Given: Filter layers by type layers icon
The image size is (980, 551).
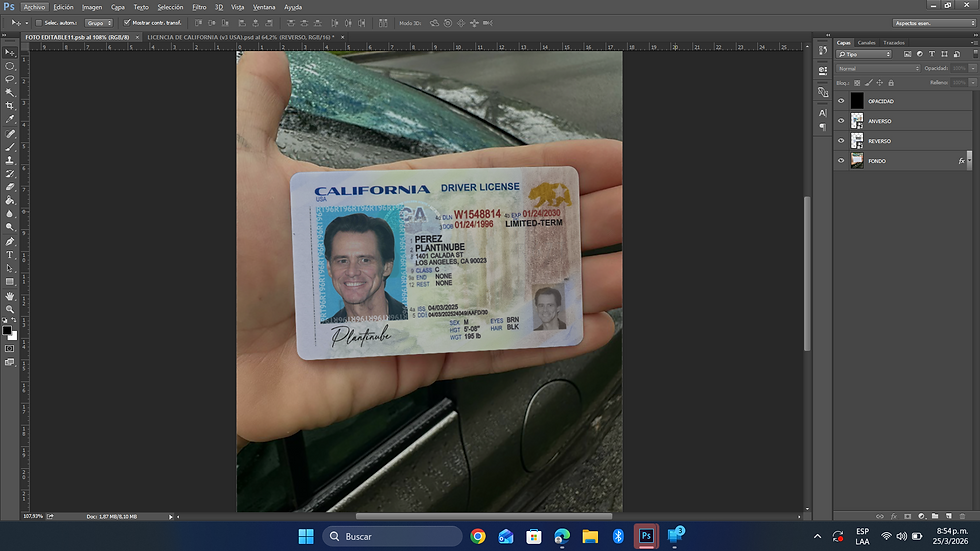Looking at the screenshot, I should tap(932, 54).
